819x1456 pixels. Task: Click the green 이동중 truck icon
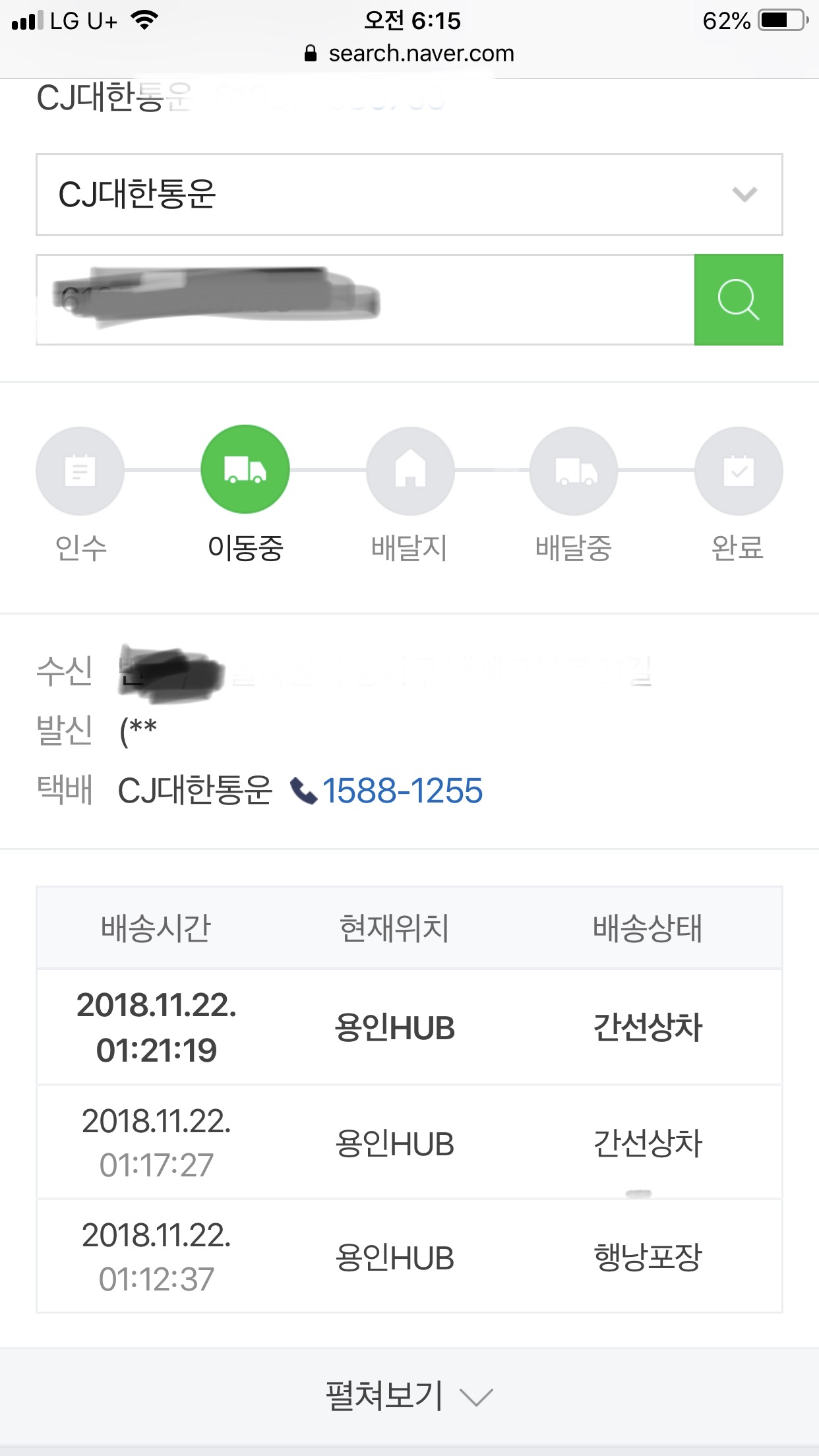[245, 470]
